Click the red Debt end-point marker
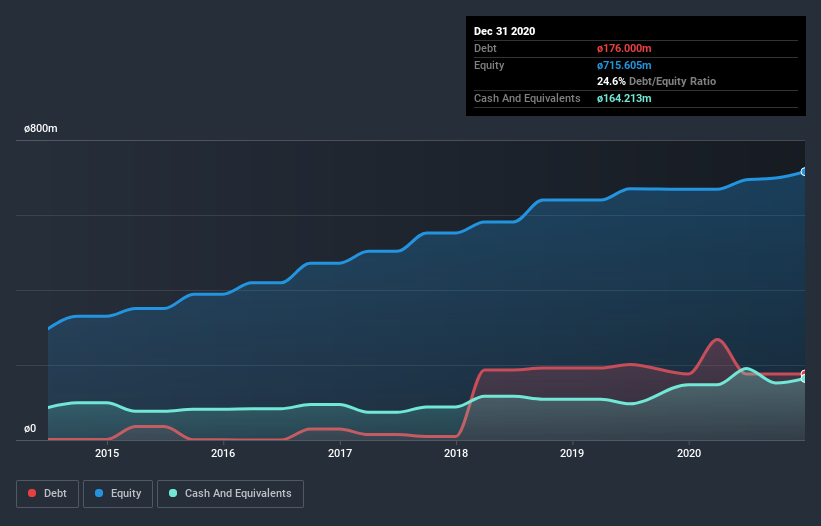 coord(804,374)
